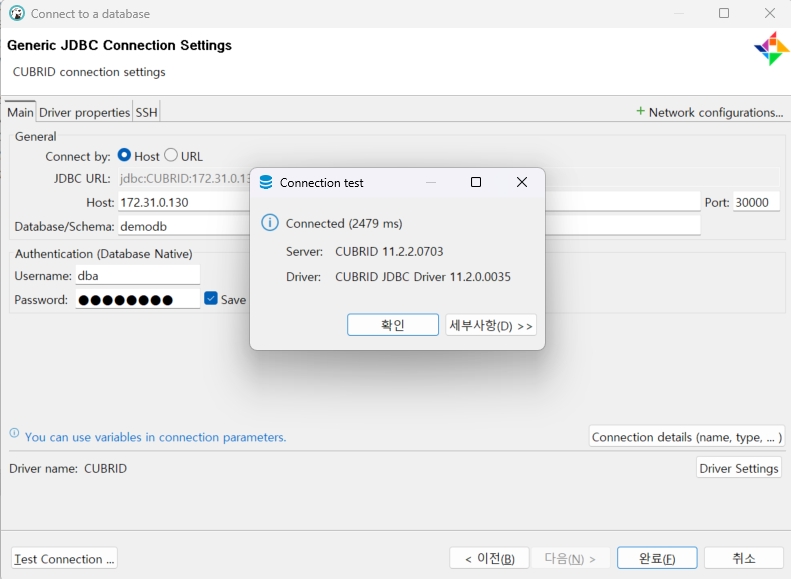Viewport: 791px width, 579px height.
Task: Open the SSH tab
Action: 146,112
